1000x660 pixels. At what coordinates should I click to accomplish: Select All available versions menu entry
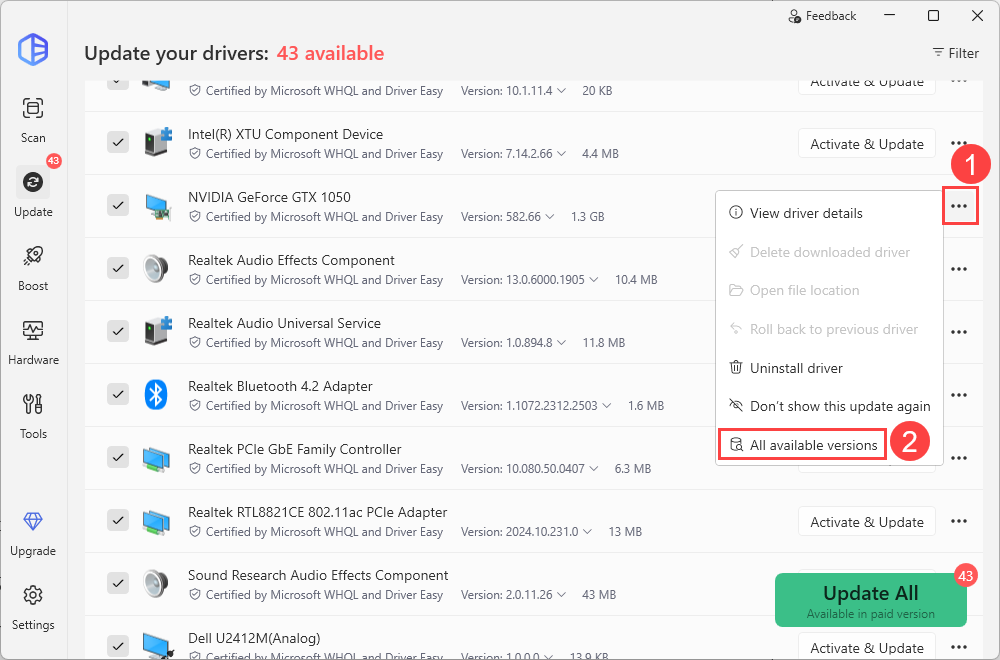(803, 445)
